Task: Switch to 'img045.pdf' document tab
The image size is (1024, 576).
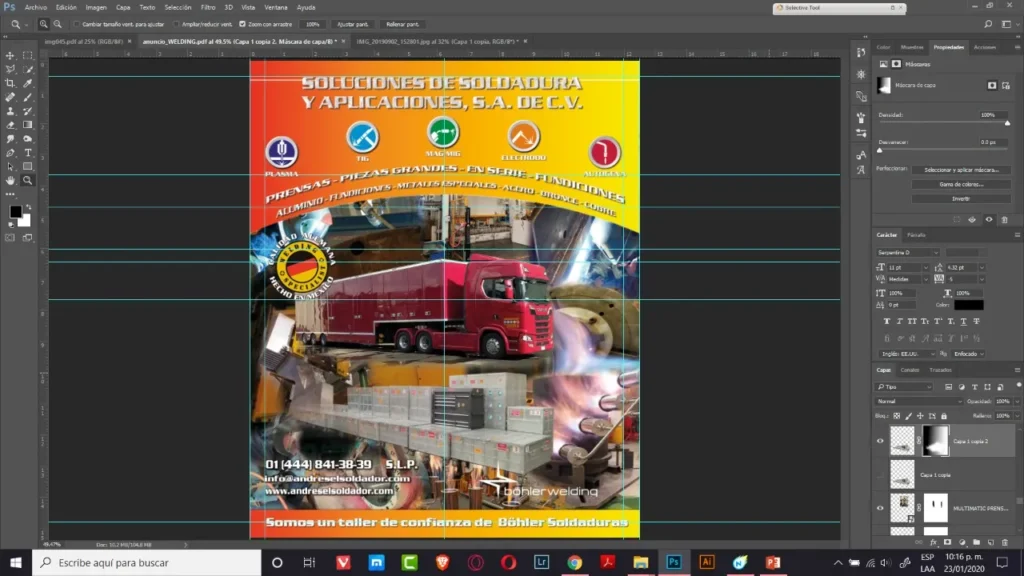Action: tap(84, 41)
